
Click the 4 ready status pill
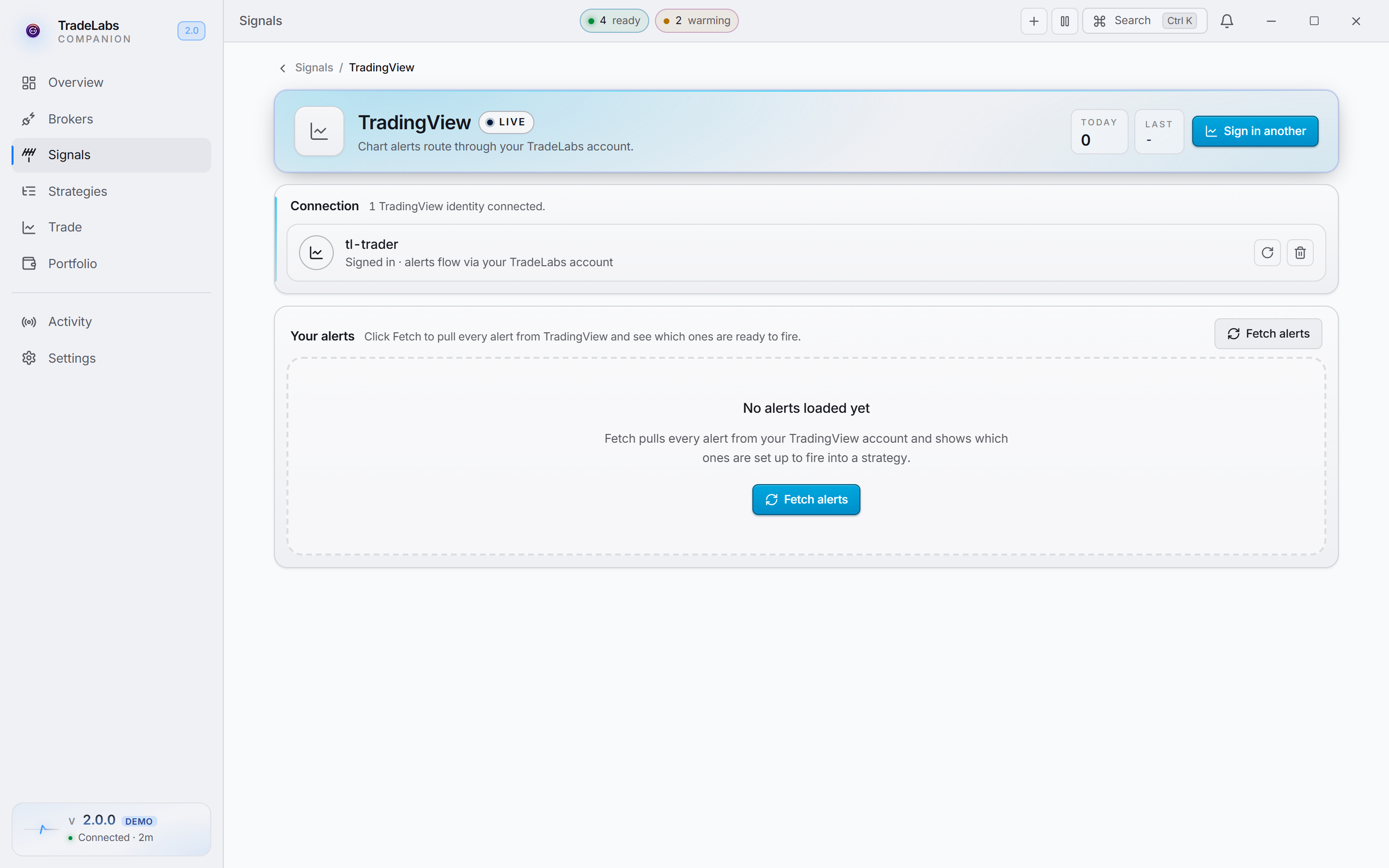pos(613,21)
